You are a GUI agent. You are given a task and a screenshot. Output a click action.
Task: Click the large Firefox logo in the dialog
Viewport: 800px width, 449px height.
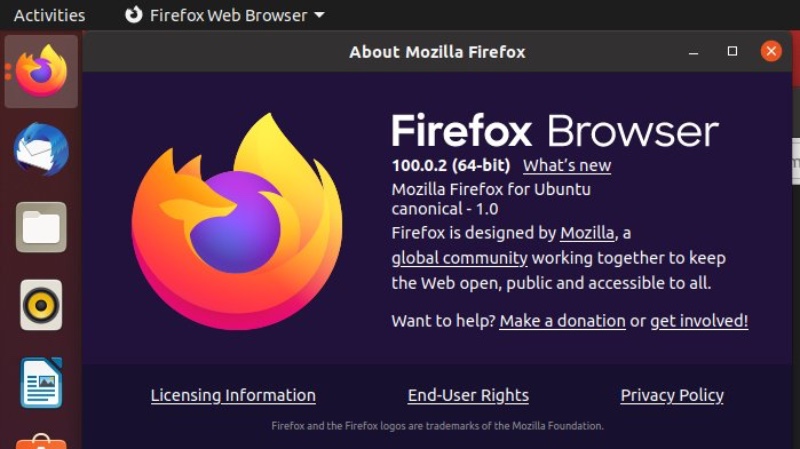pyautogui.click(x=237, y=221)
